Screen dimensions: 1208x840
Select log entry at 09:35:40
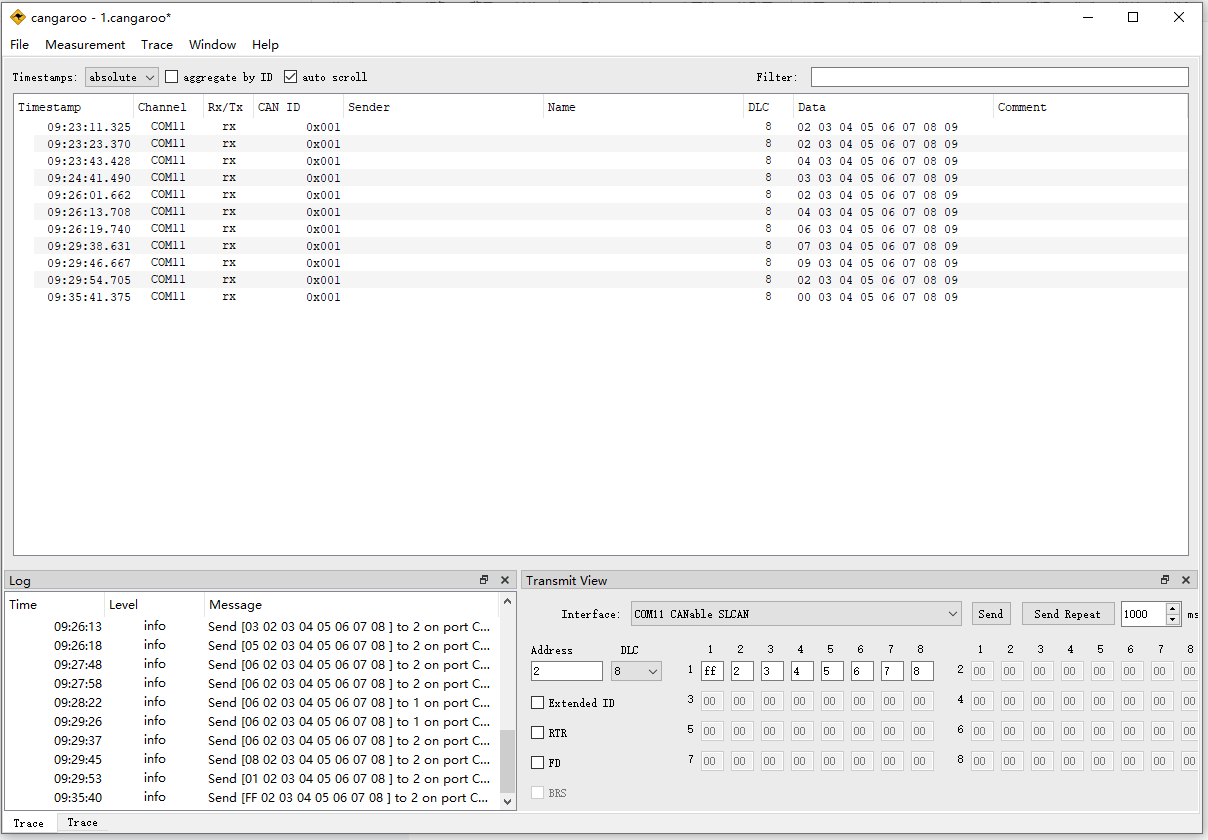point(250,798)
